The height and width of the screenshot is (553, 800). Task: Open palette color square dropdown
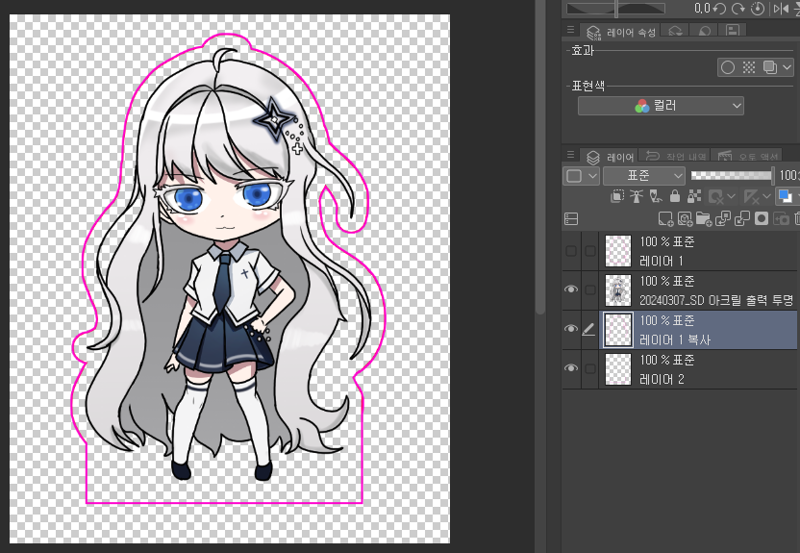pyautogui.click(x=581, y=176)
